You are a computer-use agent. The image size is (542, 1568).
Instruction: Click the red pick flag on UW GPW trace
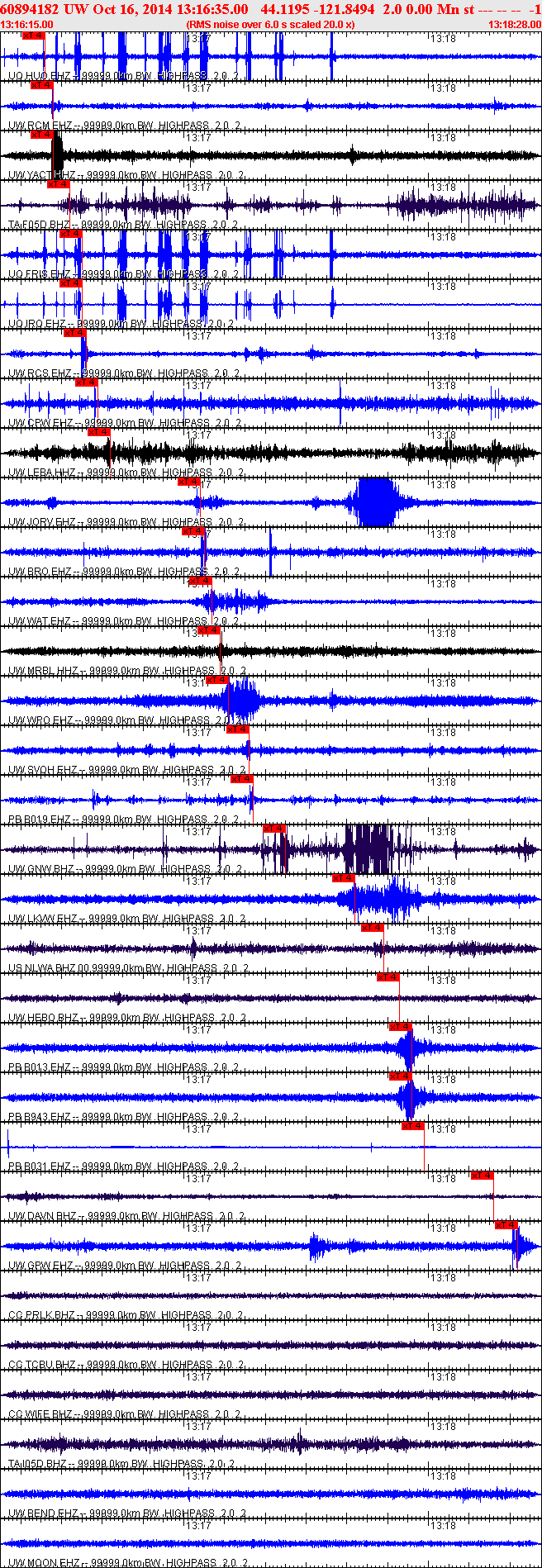(x=506, y=1225)
